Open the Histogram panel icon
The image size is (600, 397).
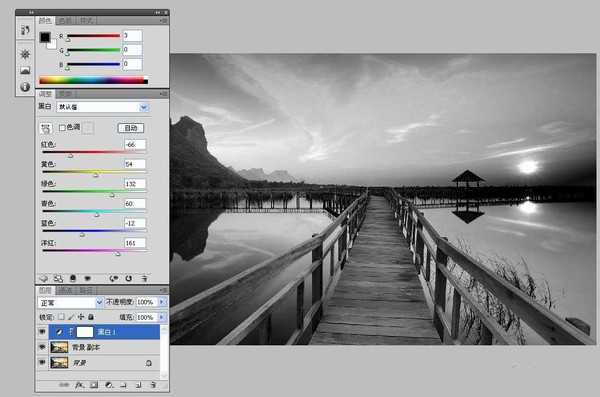click(x=25, y=70)
